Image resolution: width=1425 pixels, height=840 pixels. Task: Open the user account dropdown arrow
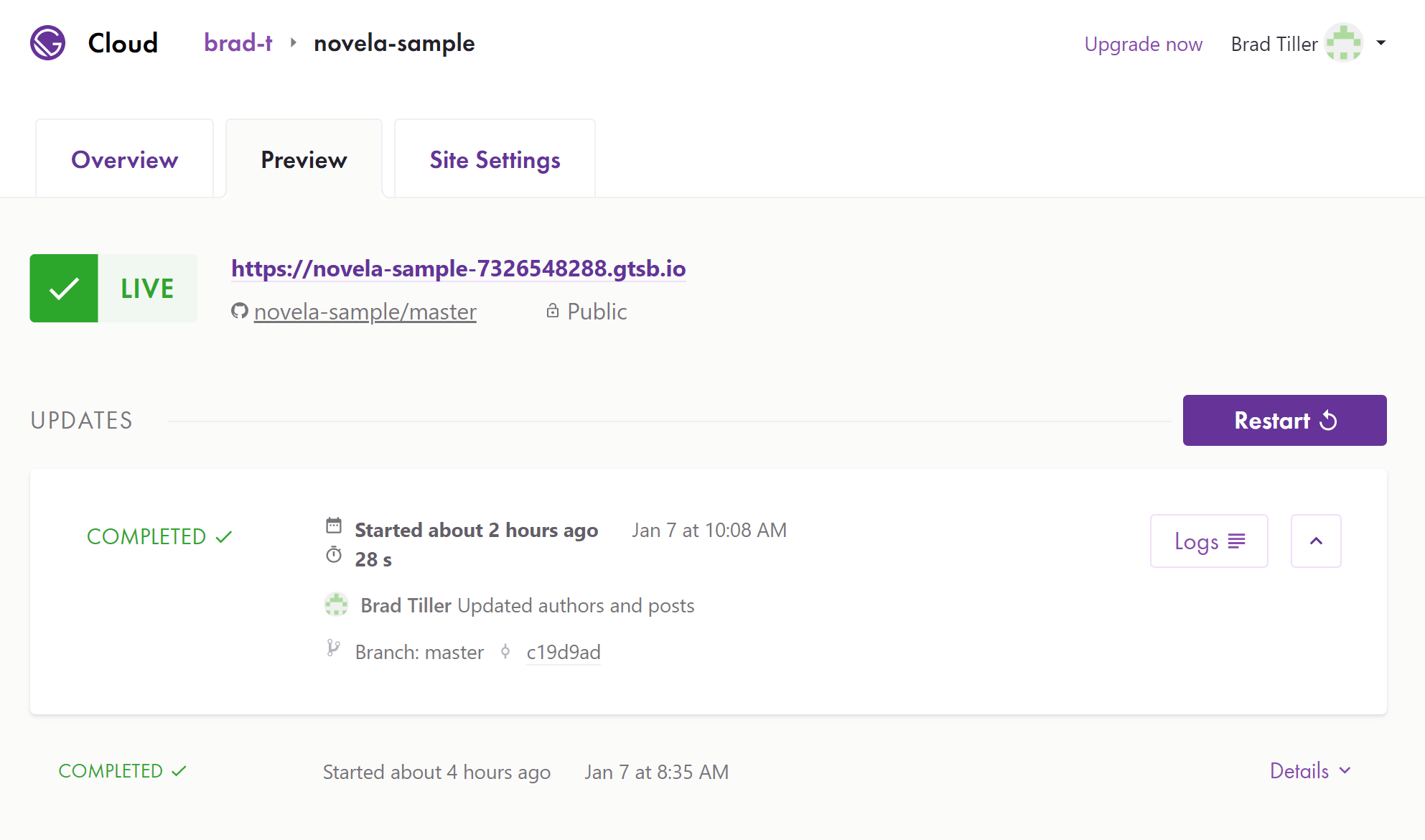[x=1381, y=43]
